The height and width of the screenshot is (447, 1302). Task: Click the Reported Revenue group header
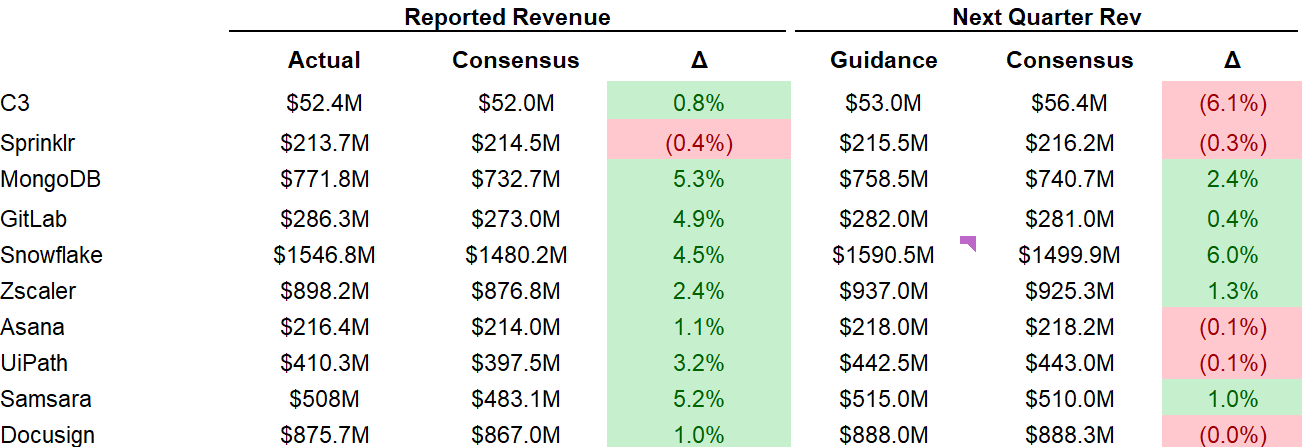pos(507,17)
